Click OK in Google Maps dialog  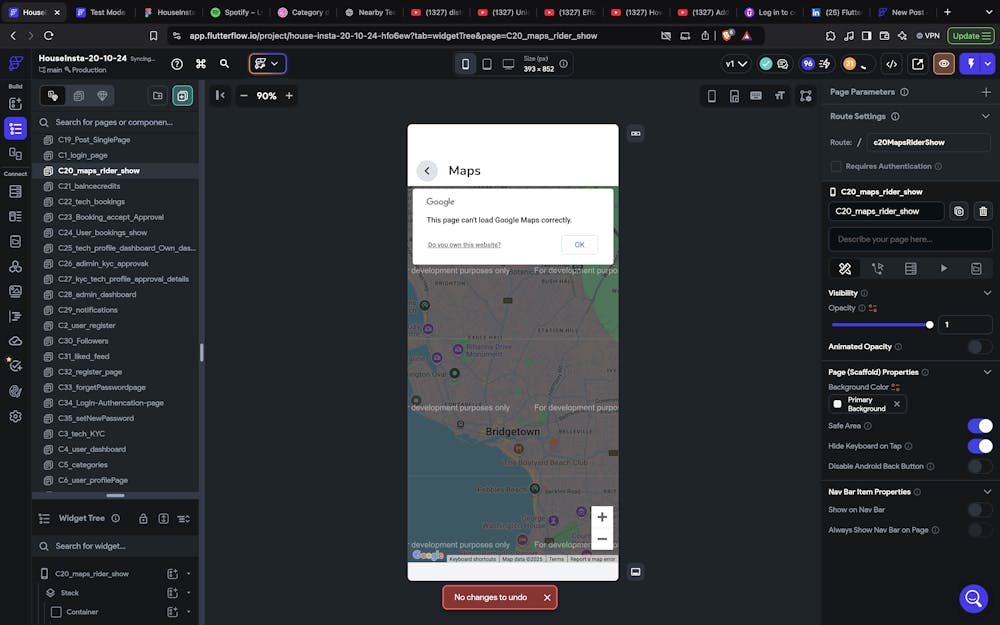coord(579,245)
